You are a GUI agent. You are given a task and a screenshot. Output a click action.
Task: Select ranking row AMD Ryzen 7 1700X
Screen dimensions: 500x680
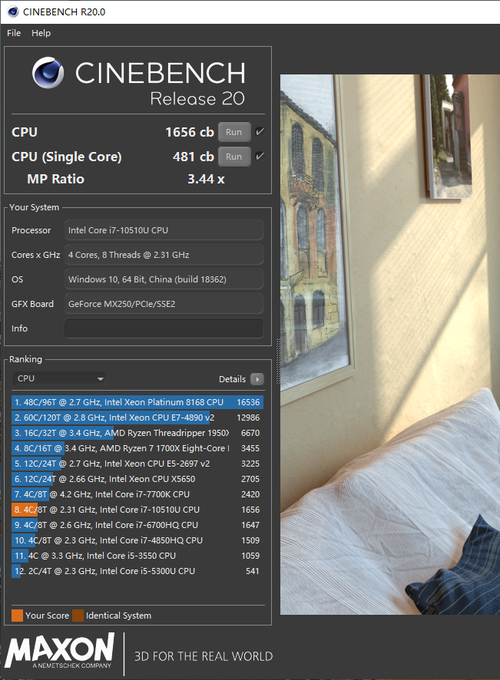pos(137,448)
